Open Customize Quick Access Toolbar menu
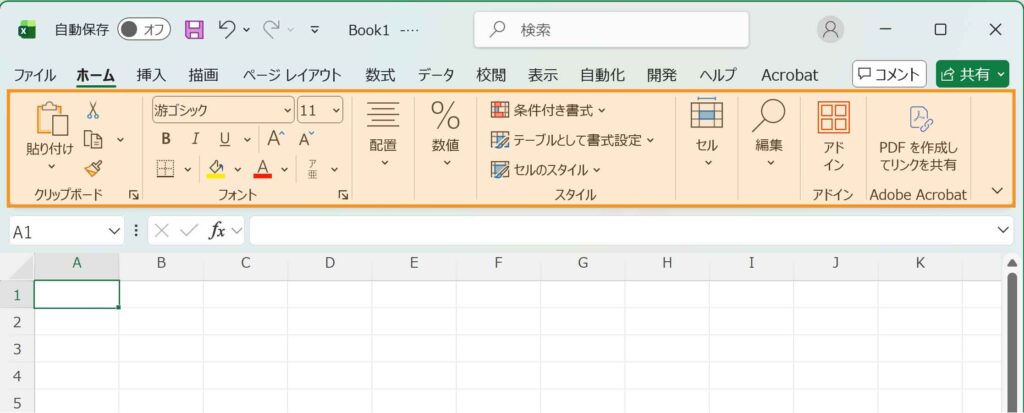Screen dimensions: 1024x413 coord(315,29)
